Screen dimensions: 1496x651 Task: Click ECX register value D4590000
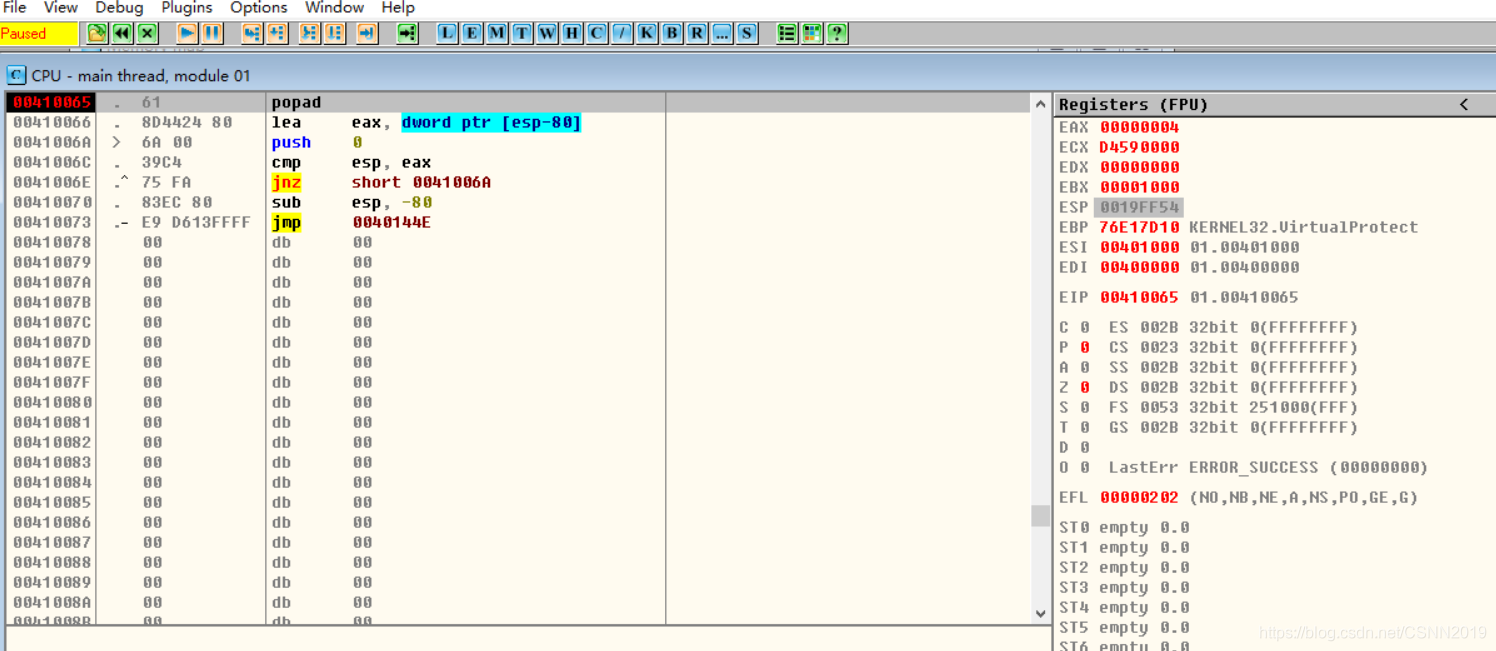coord(1139,147)
